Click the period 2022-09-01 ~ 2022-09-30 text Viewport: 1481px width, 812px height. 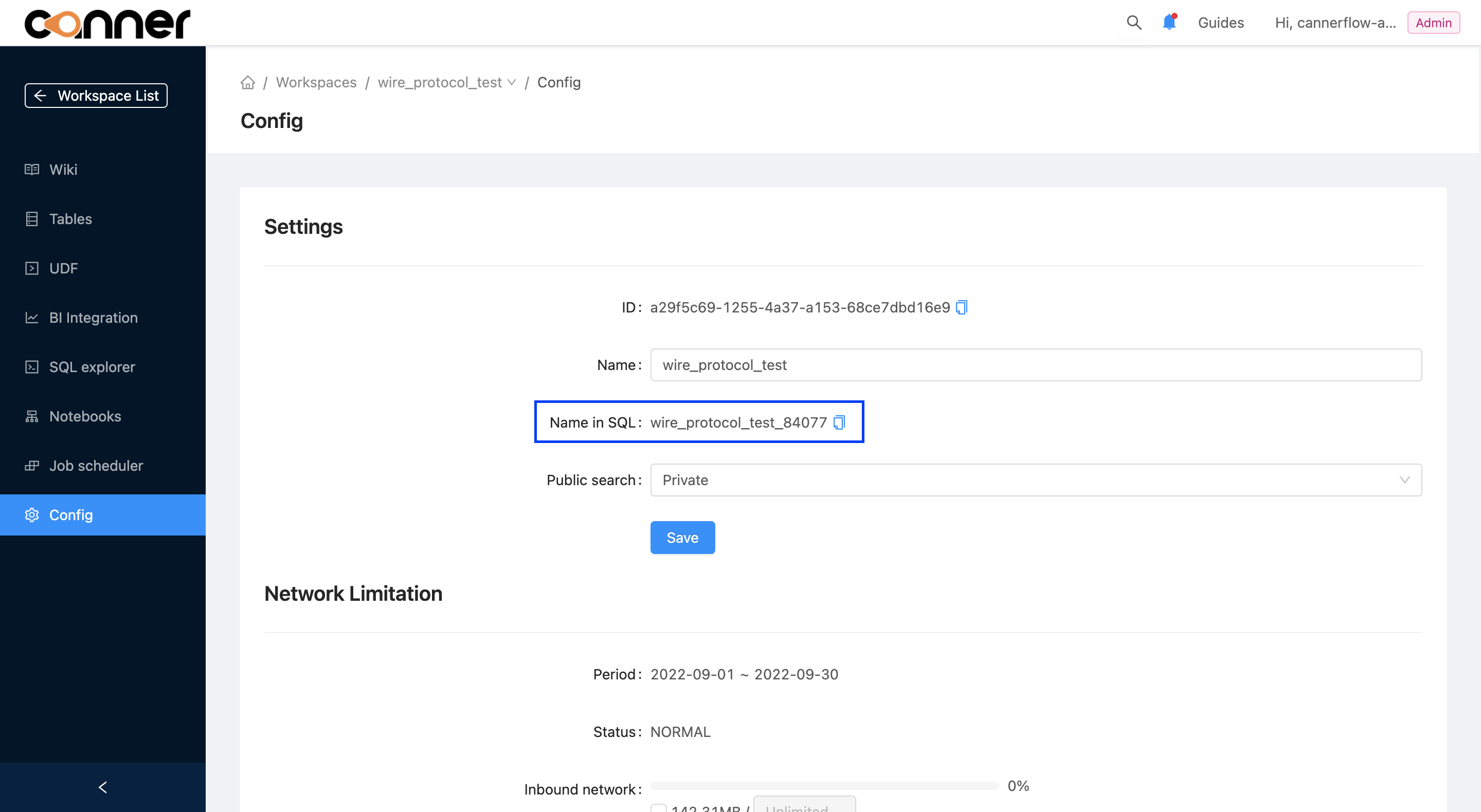[744, 674]
